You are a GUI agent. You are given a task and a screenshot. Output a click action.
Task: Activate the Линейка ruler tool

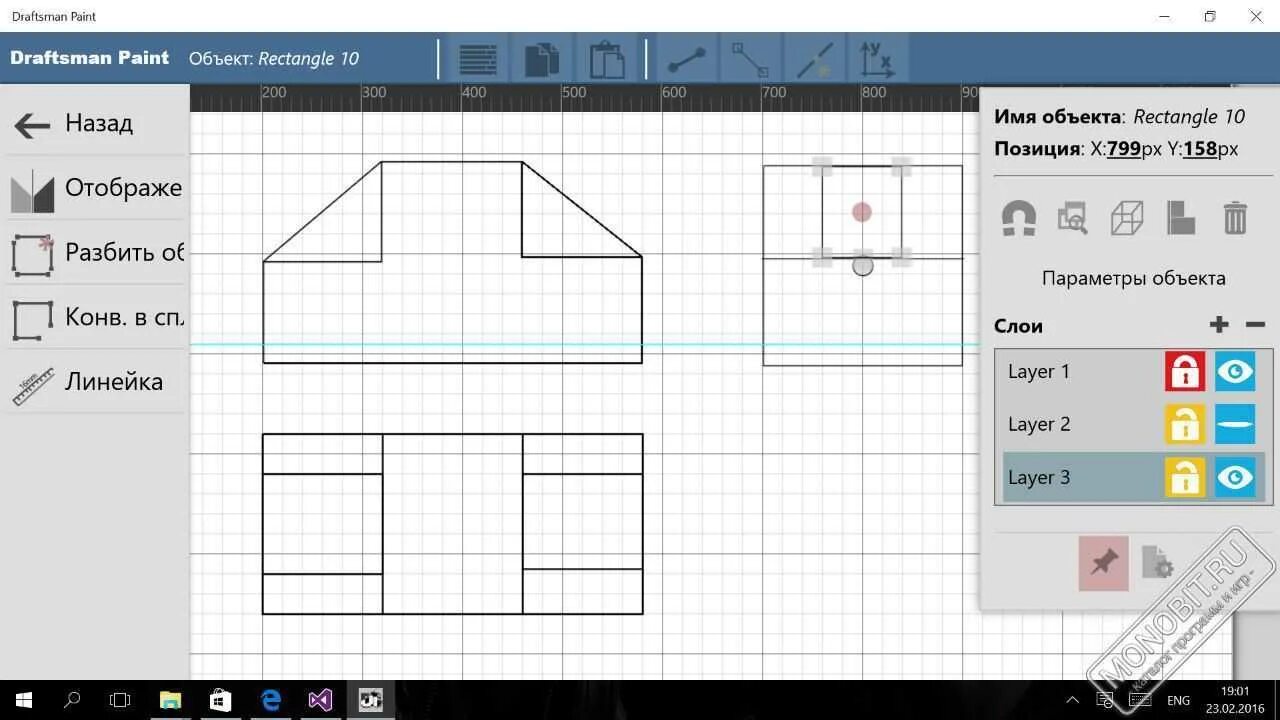pos(97,382)
